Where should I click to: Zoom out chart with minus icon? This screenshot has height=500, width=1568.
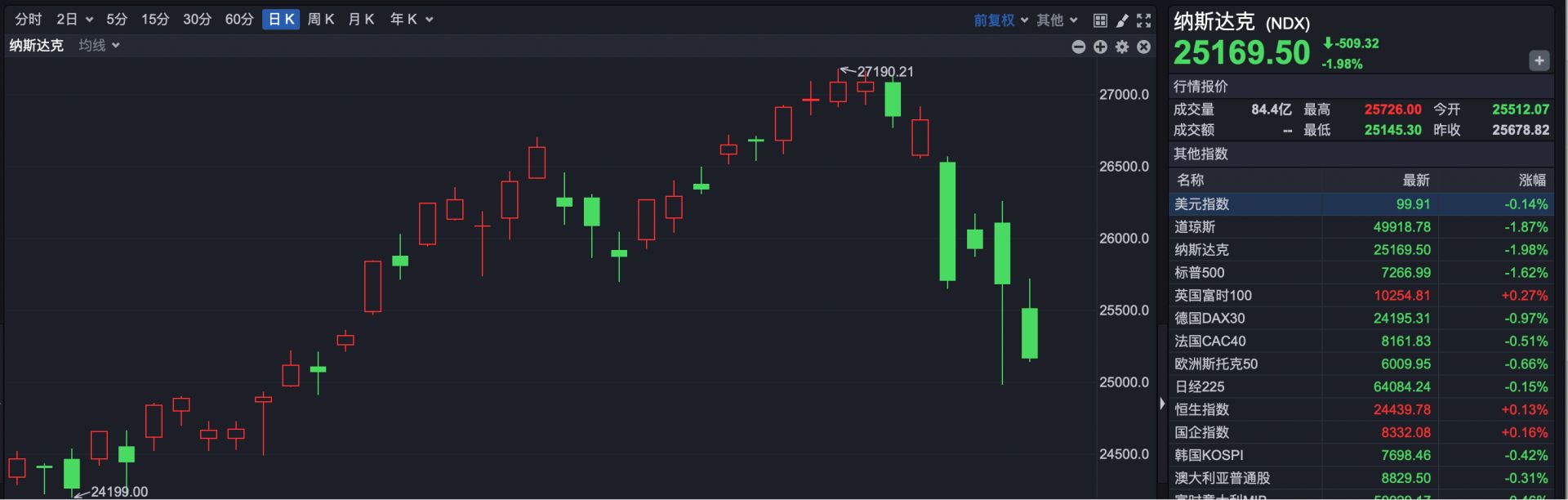(x=1079, y=47)
